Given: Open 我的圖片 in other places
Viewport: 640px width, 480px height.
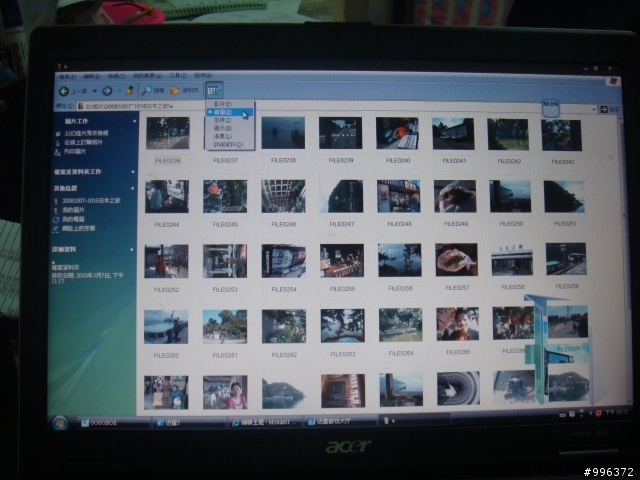Looking at the screenshot, I should tap(69, 210).
